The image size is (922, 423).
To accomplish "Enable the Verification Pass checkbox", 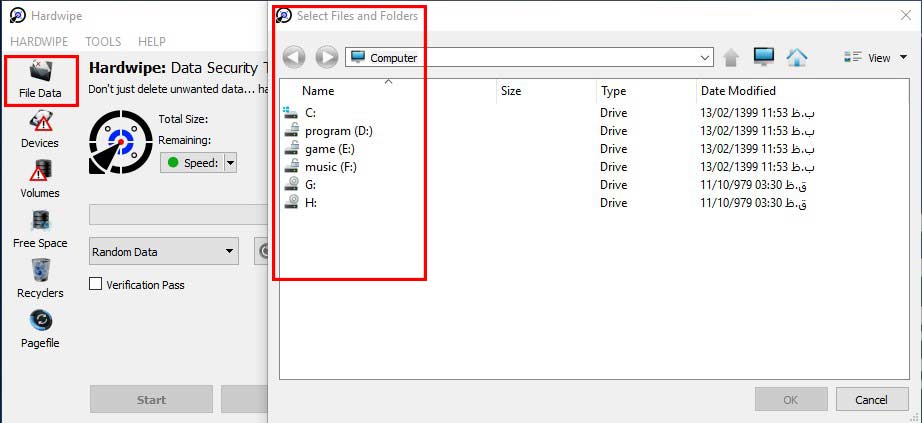I will [95, 284].
